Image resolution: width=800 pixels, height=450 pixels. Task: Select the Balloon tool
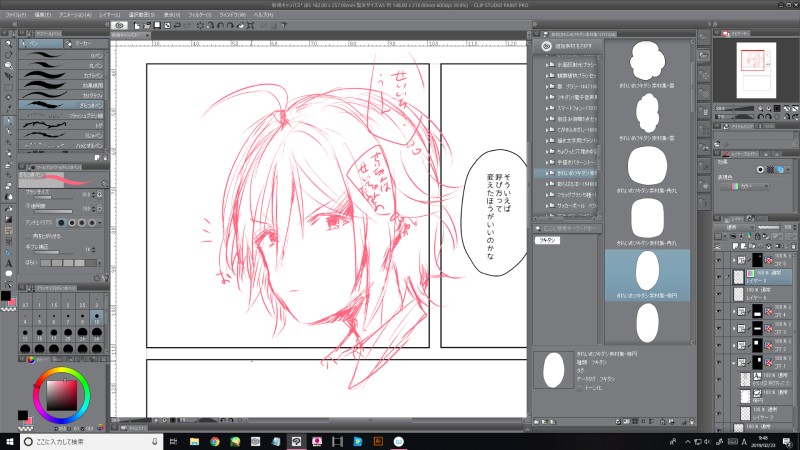coord(8,274)
